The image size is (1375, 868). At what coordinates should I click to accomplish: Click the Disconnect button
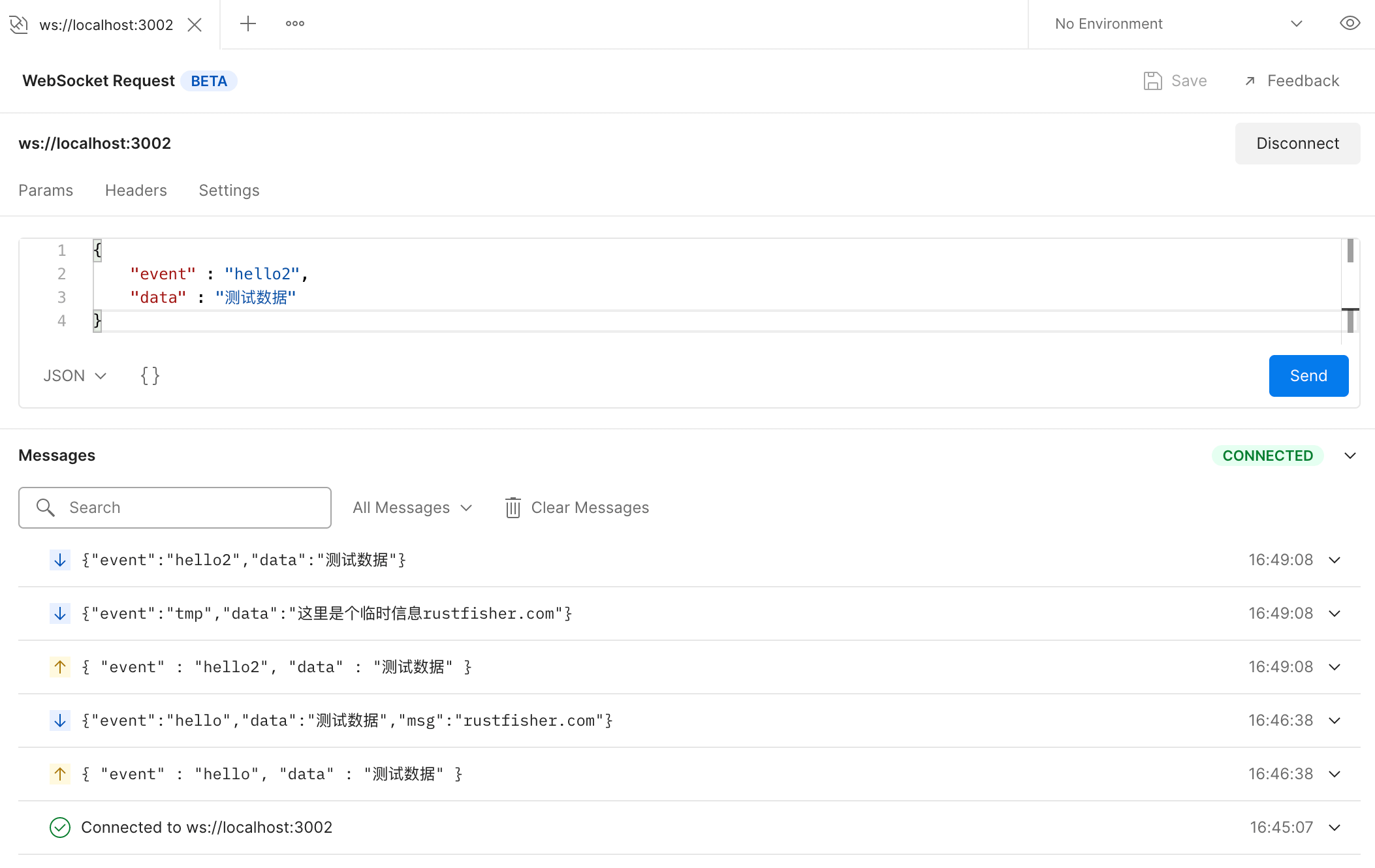(1297, 144)
